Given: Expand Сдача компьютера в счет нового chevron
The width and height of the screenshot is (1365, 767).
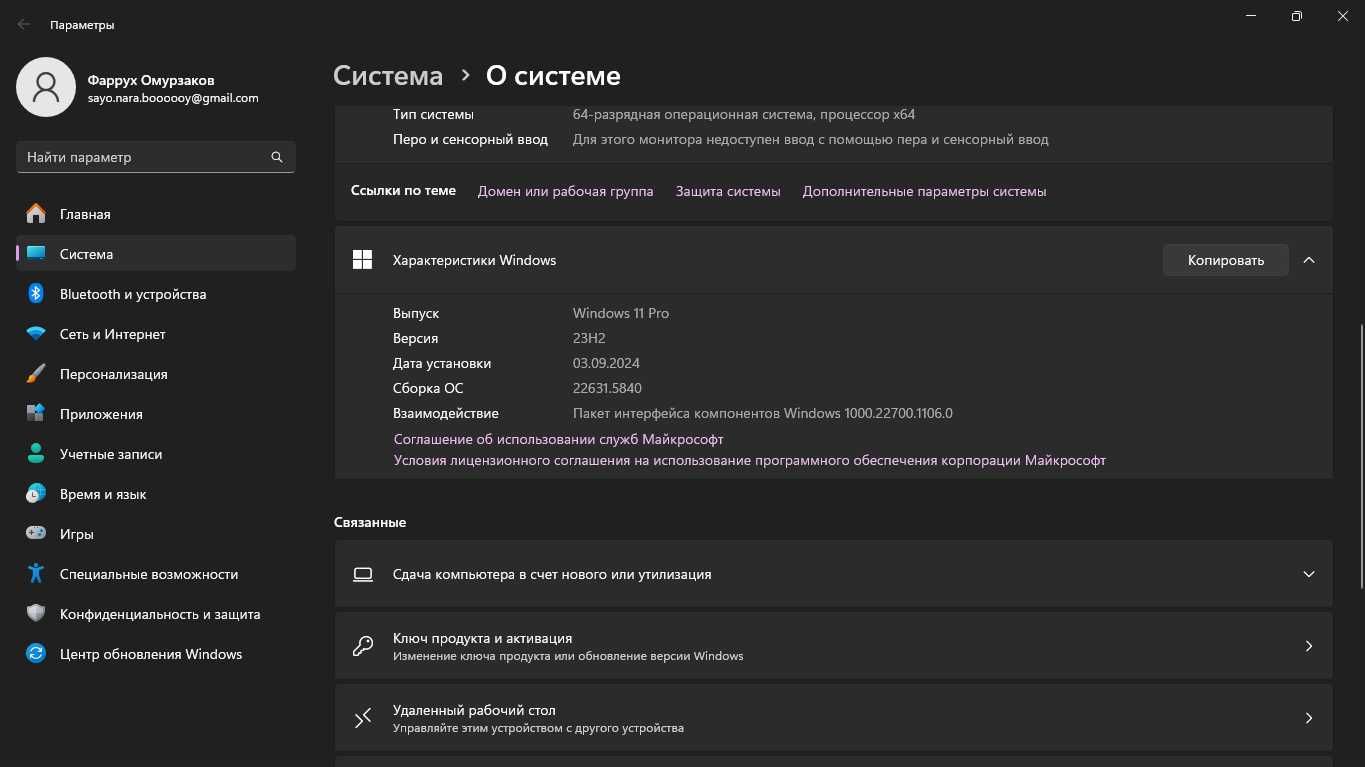Looking at the screenshot, I should click(1309, 575).
